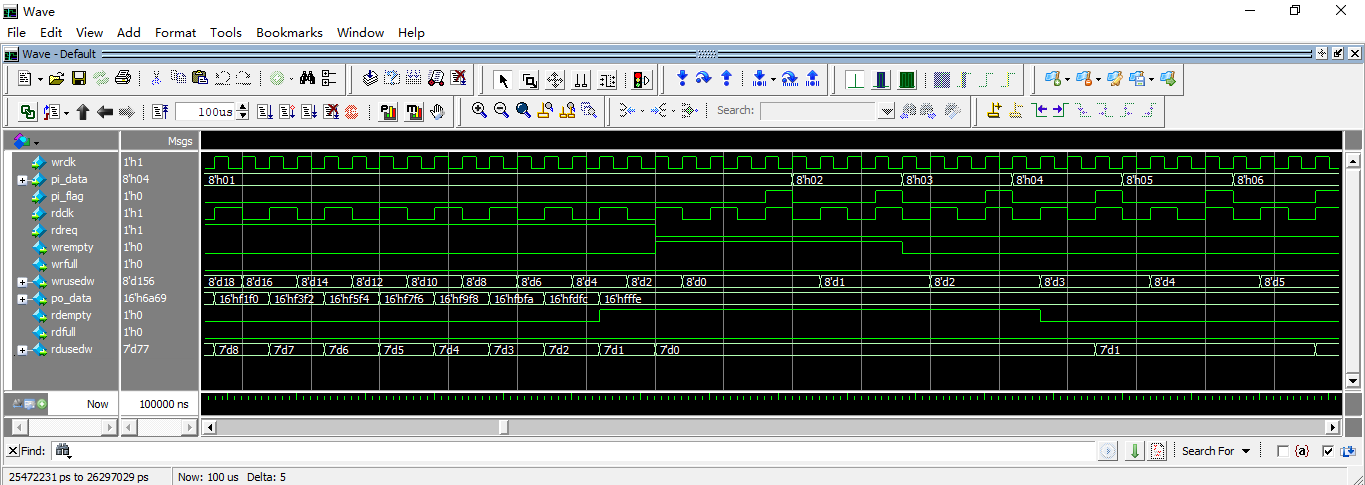Click the Break red X simulation icon
The image size is (1365, 485).
[x=330, y=112]
